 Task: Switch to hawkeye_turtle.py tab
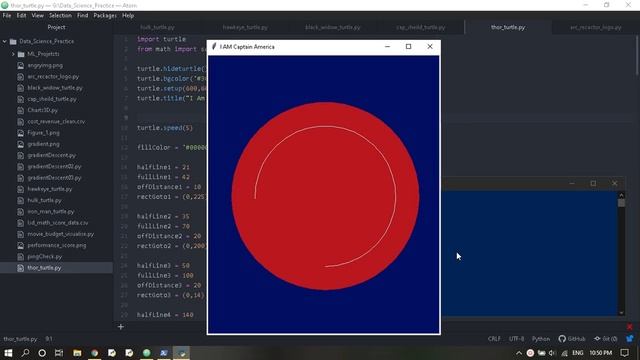coord(245,27)
